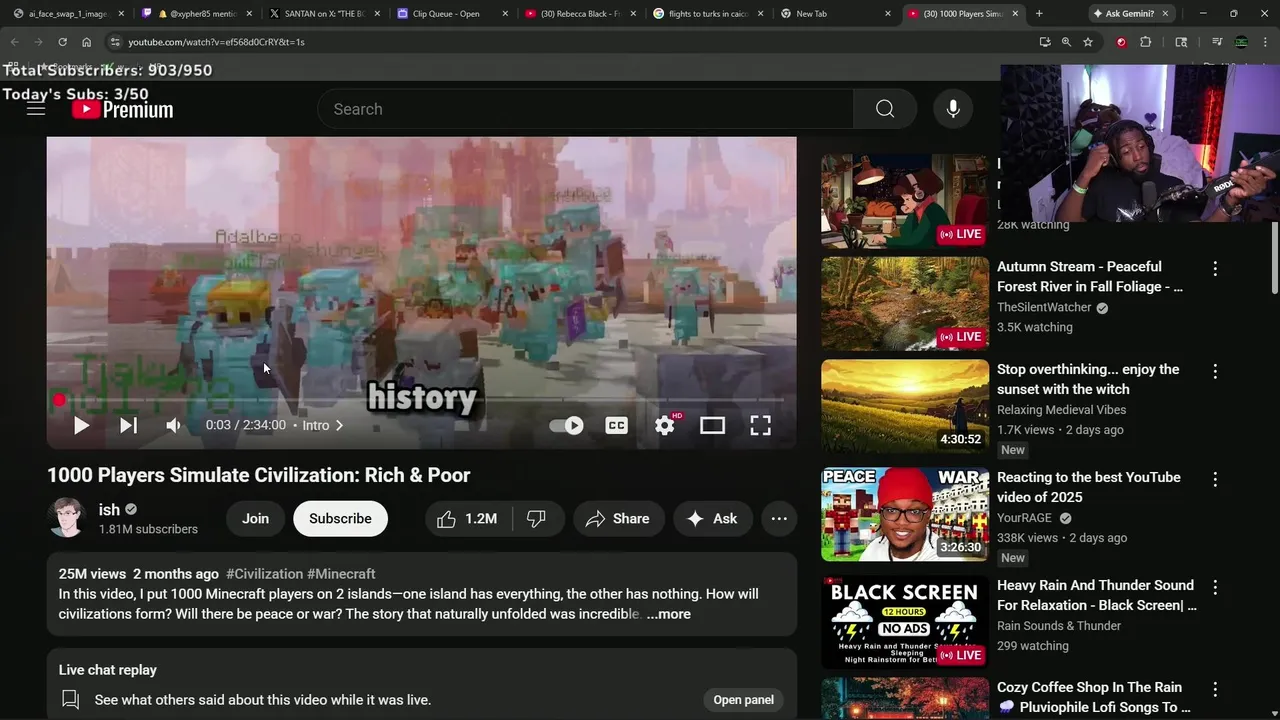The width and height of the screenshot is (1280, 720).
Task: Go to browser home page
Action: point(86,42)
